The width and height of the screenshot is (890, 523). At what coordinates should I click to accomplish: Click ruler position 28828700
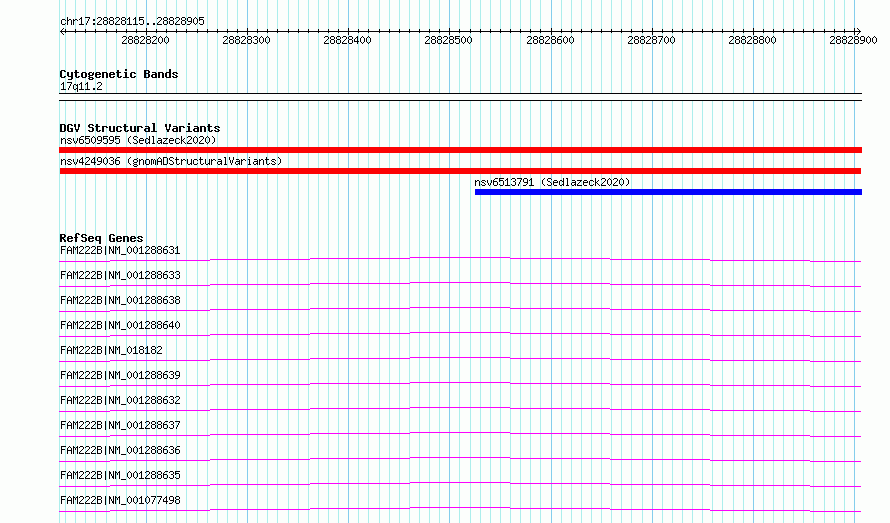[652, 40]
